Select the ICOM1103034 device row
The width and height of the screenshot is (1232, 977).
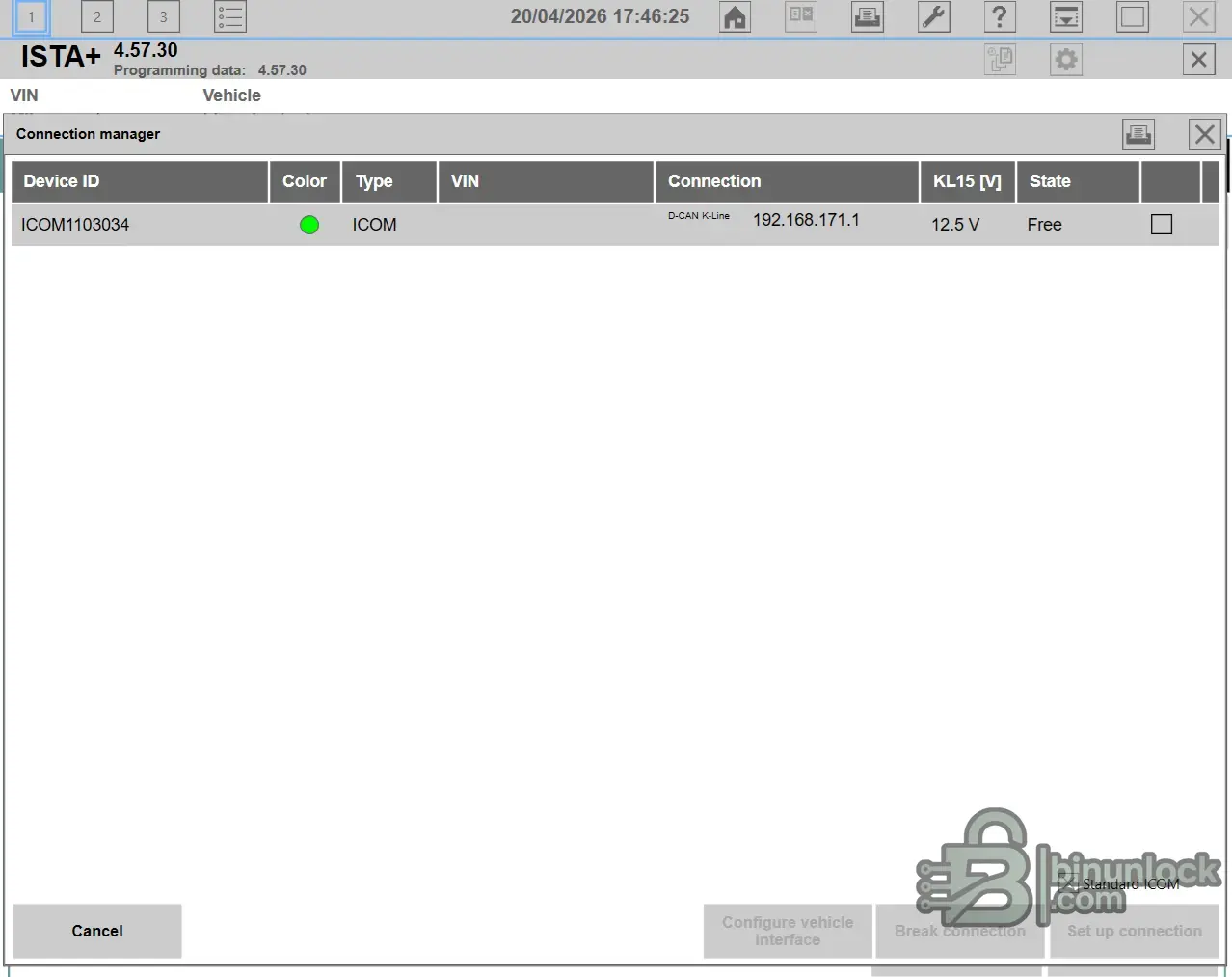point(386,224)
